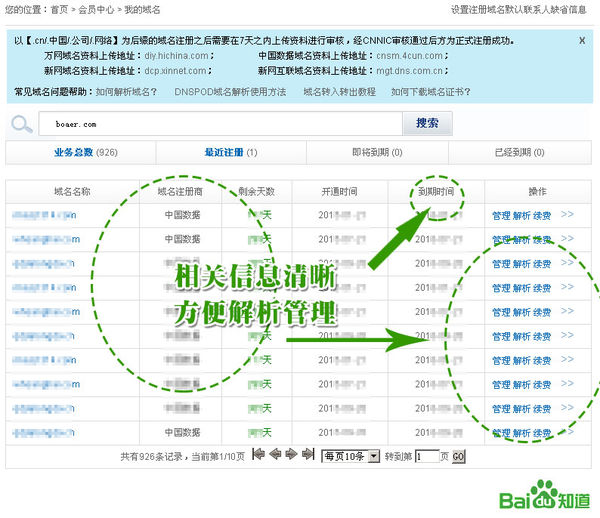Click 会员中心 in the breadcrumb
The image size is (600, 518).
(95, 9)
